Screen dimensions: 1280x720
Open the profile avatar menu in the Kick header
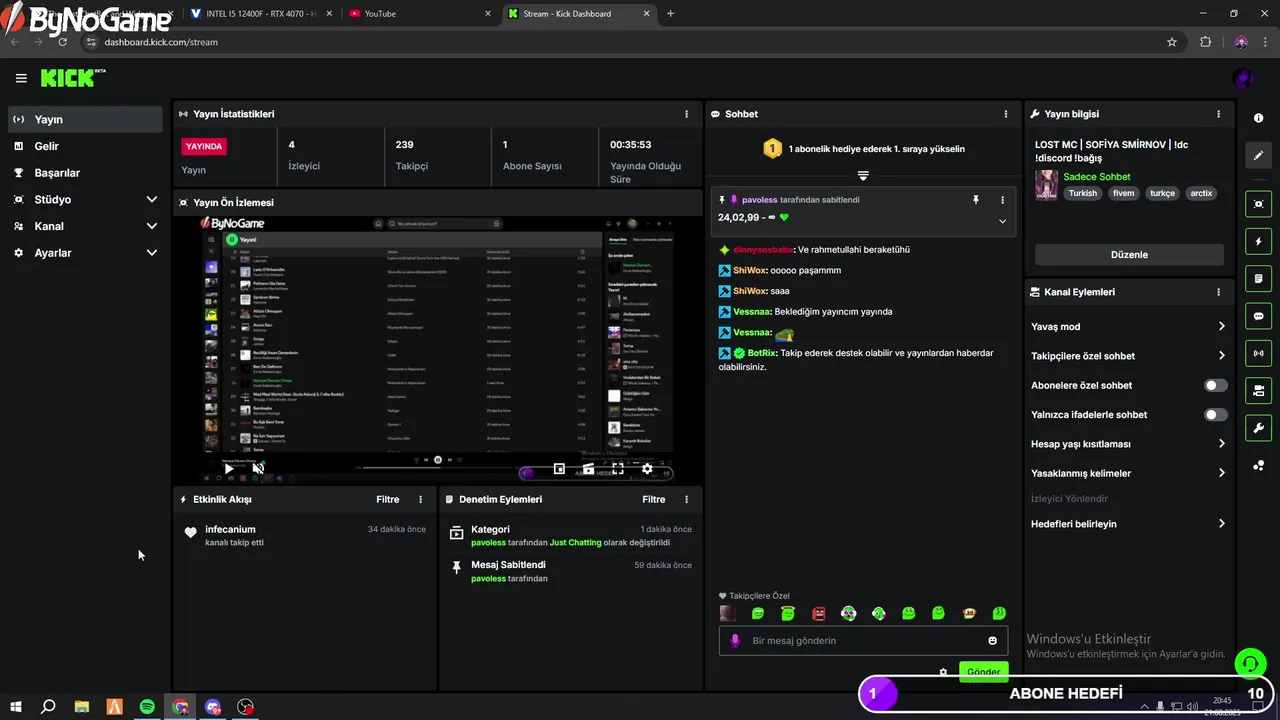[1243, 78]
